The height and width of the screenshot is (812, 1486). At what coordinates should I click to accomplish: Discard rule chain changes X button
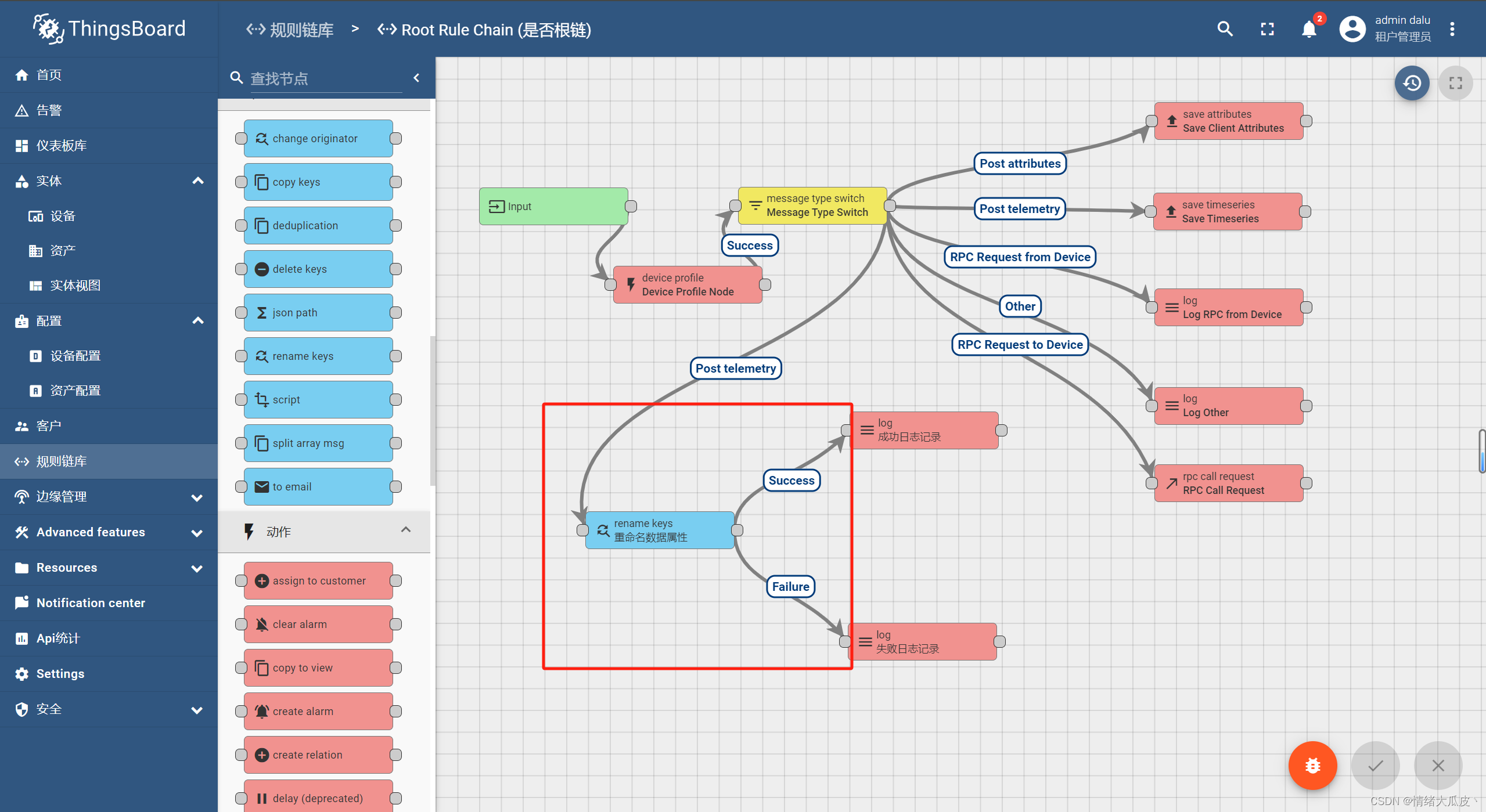click(1438, 766)
